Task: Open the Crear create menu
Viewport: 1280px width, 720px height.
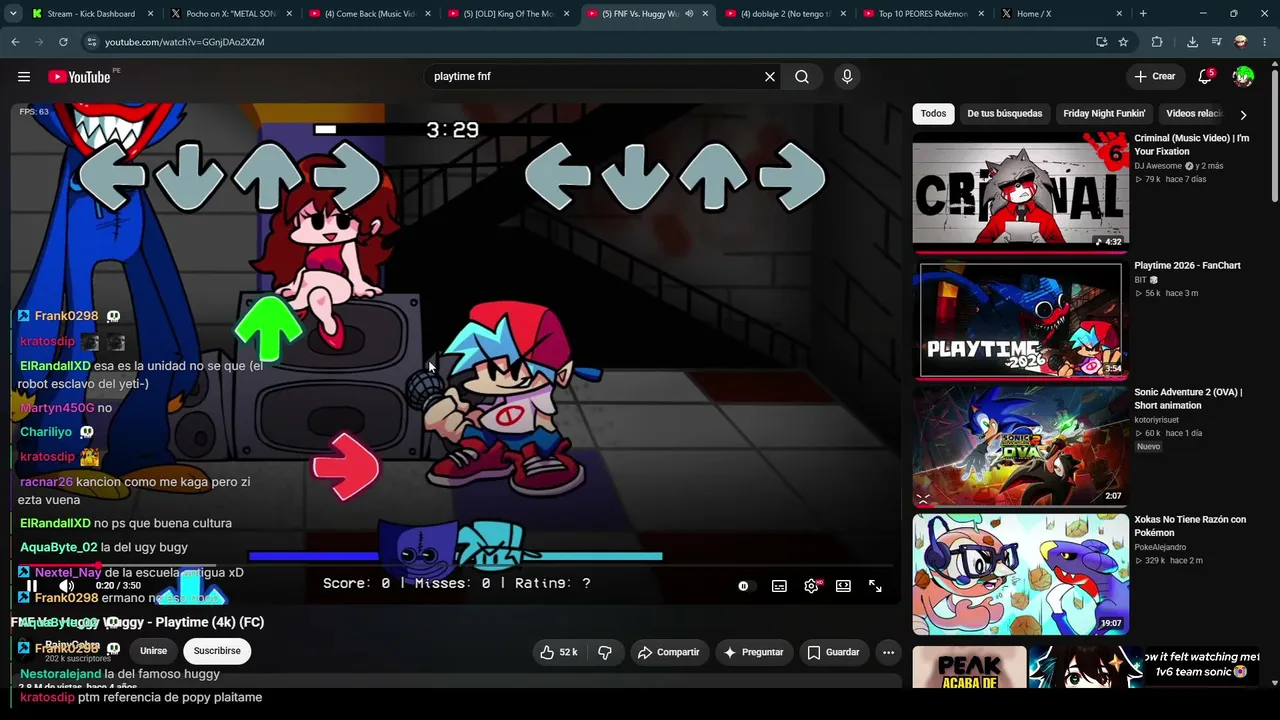Action: coord(1155,77)
